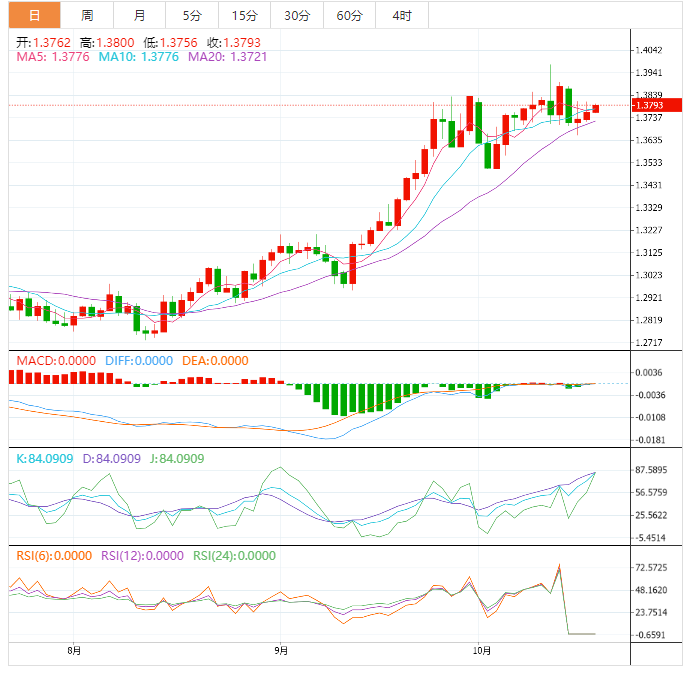Click the 1.3635 price axis label
Screen dimensions: 694x673
pos(649,140)
